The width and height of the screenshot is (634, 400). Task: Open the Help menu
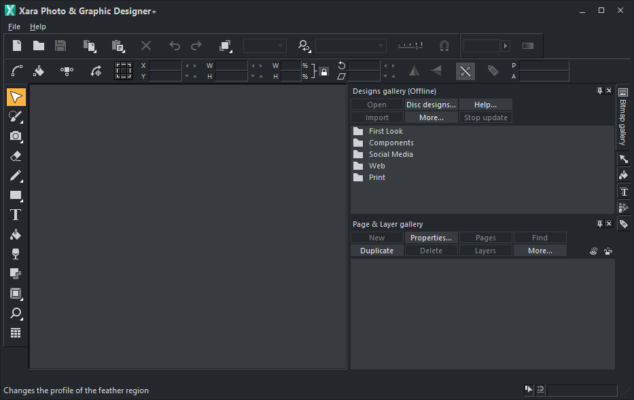[38, 27]
